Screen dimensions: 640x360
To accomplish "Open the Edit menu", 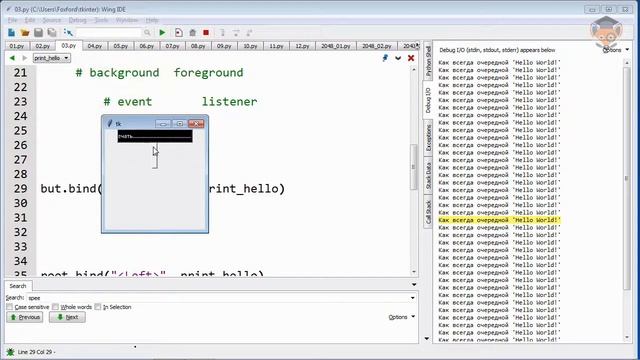I will [x=30, y=20].
